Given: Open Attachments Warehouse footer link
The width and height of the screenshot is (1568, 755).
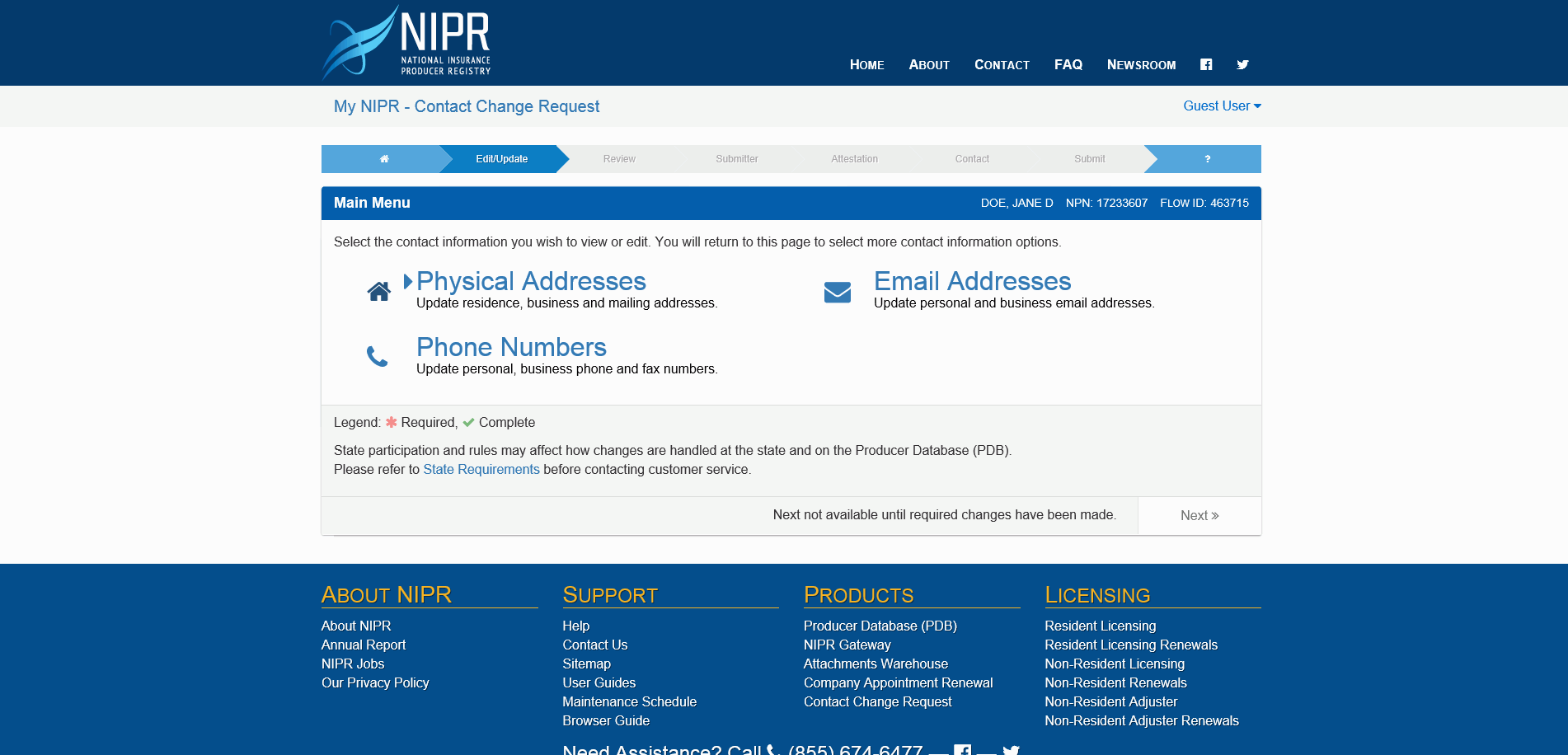Looking at the screenshot, I should 876,664.
